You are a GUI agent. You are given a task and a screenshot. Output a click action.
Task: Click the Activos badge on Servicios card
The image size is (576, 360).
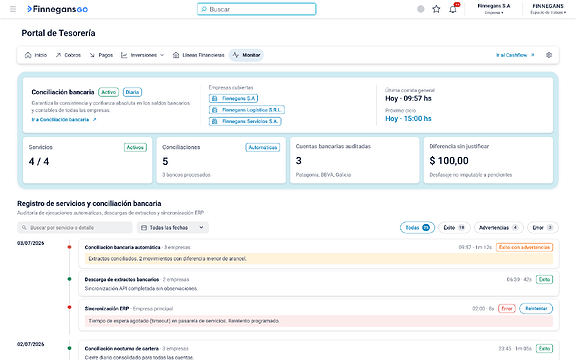tap(135, 147)
